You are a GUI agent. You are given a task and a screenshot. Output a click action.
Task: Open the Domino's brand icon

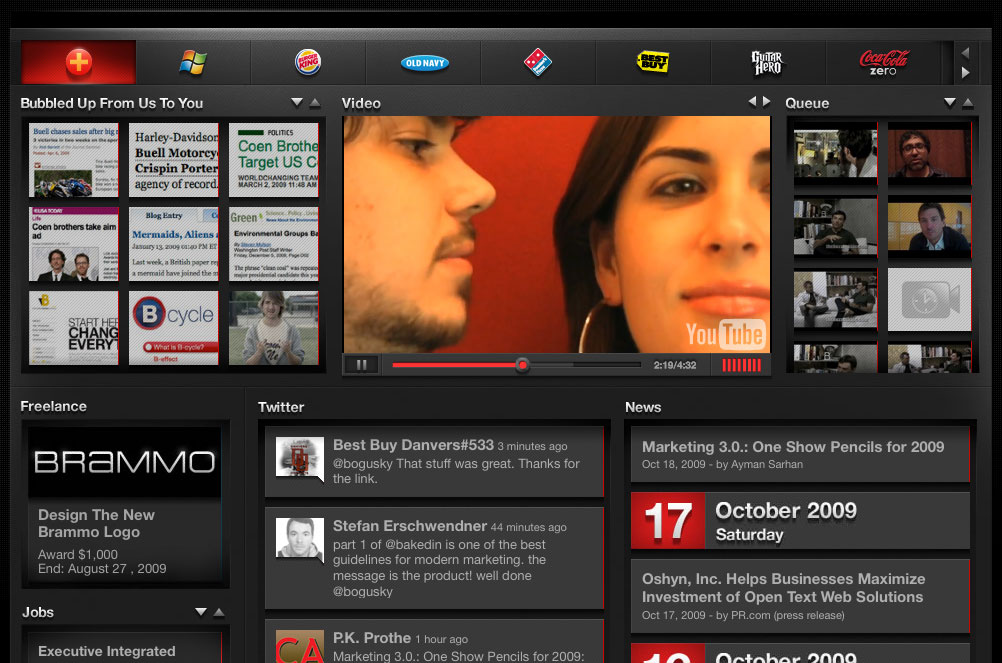point(538,63)
